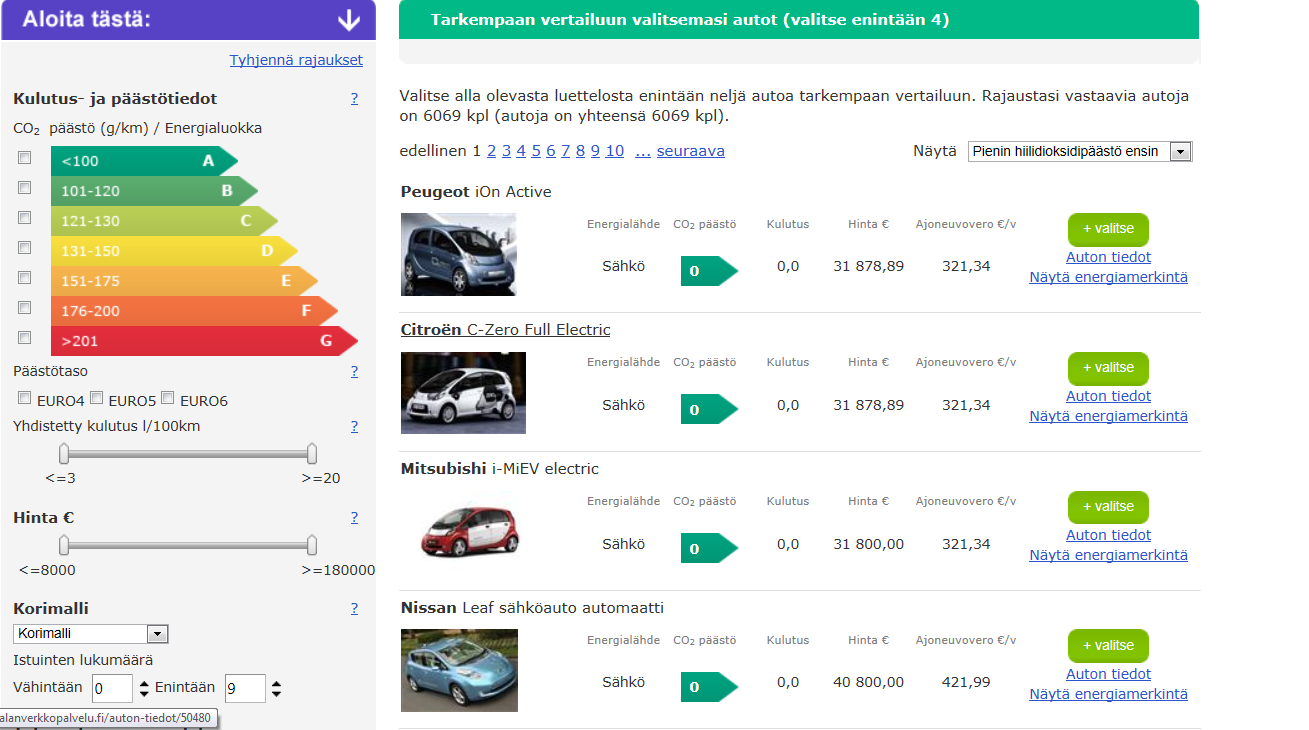The image size is (1309, 730).
Task: Check the <100 emissions checkbox
Action: tap(25, 157)
